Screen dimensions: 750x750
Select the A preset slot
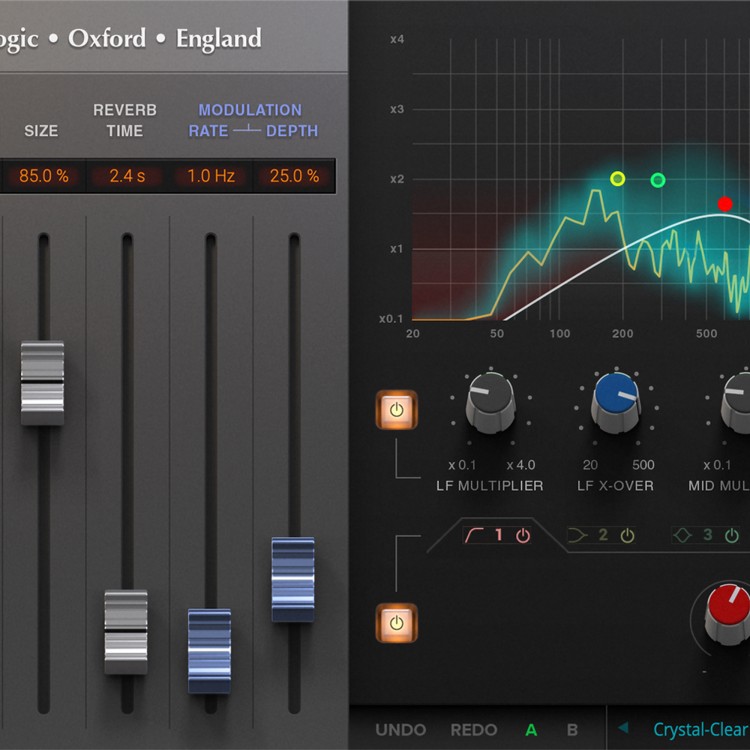(x=531, y=730)
